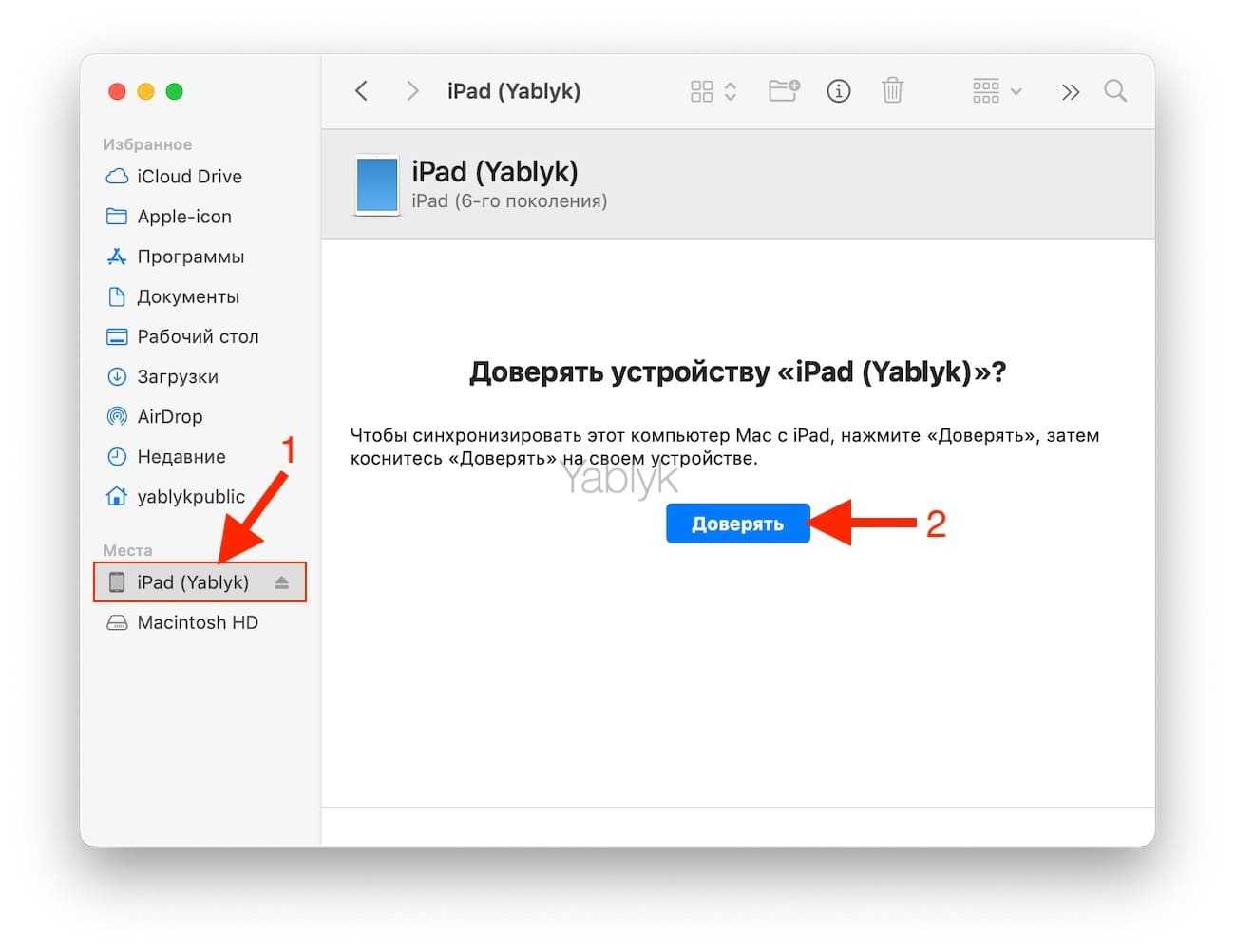Click the Get Info toolbar icon

click(838, 91)
